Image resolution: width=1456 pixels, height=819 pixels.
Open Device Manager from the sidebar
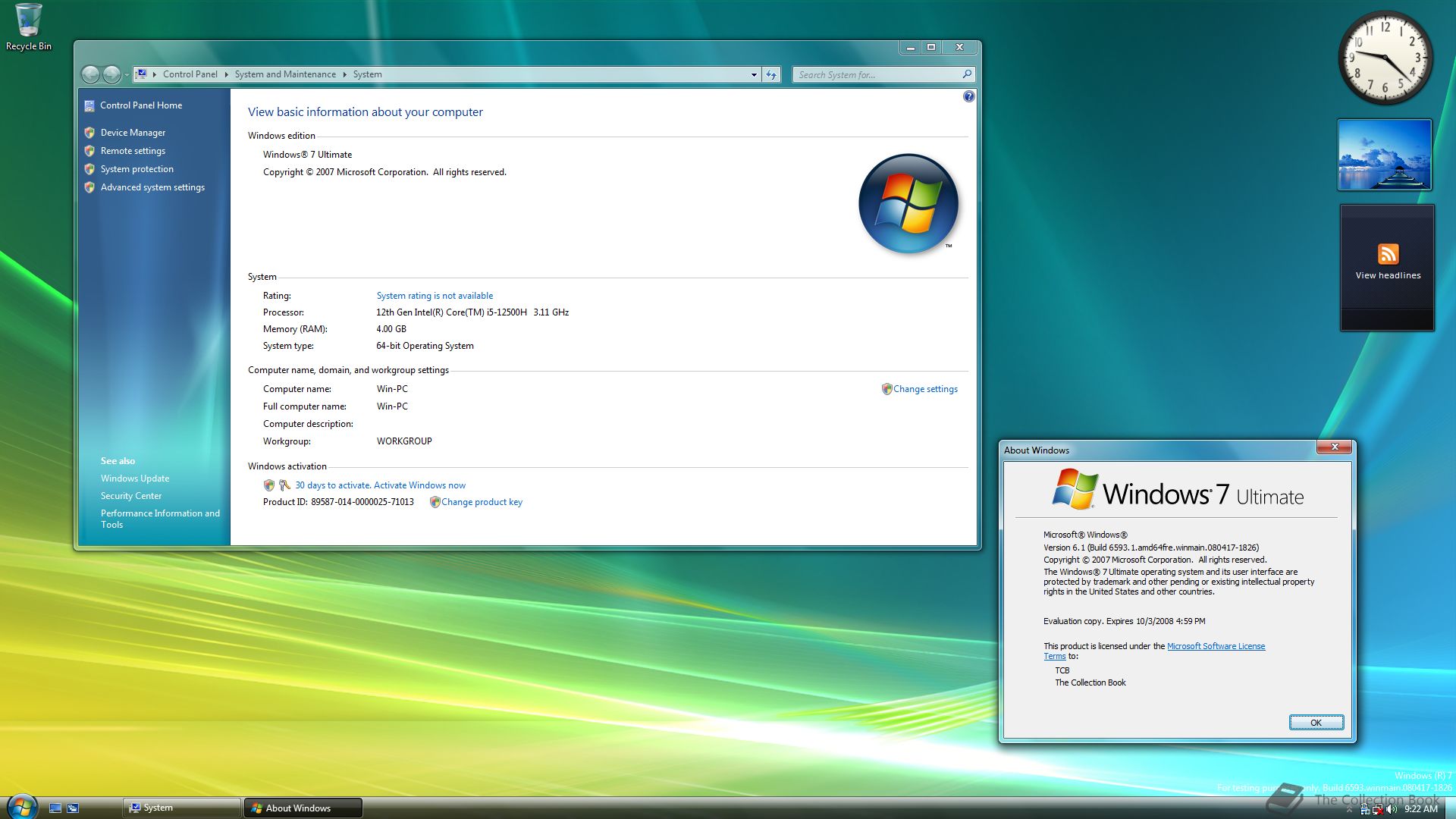(133, 133)
